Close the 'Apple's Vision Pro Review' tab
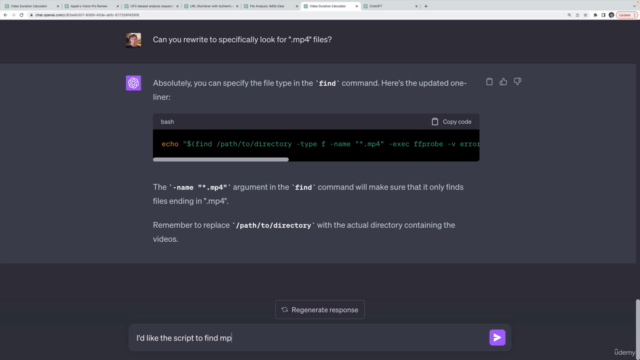The height and width of the screenshot is (360, 640). point(118,6)
